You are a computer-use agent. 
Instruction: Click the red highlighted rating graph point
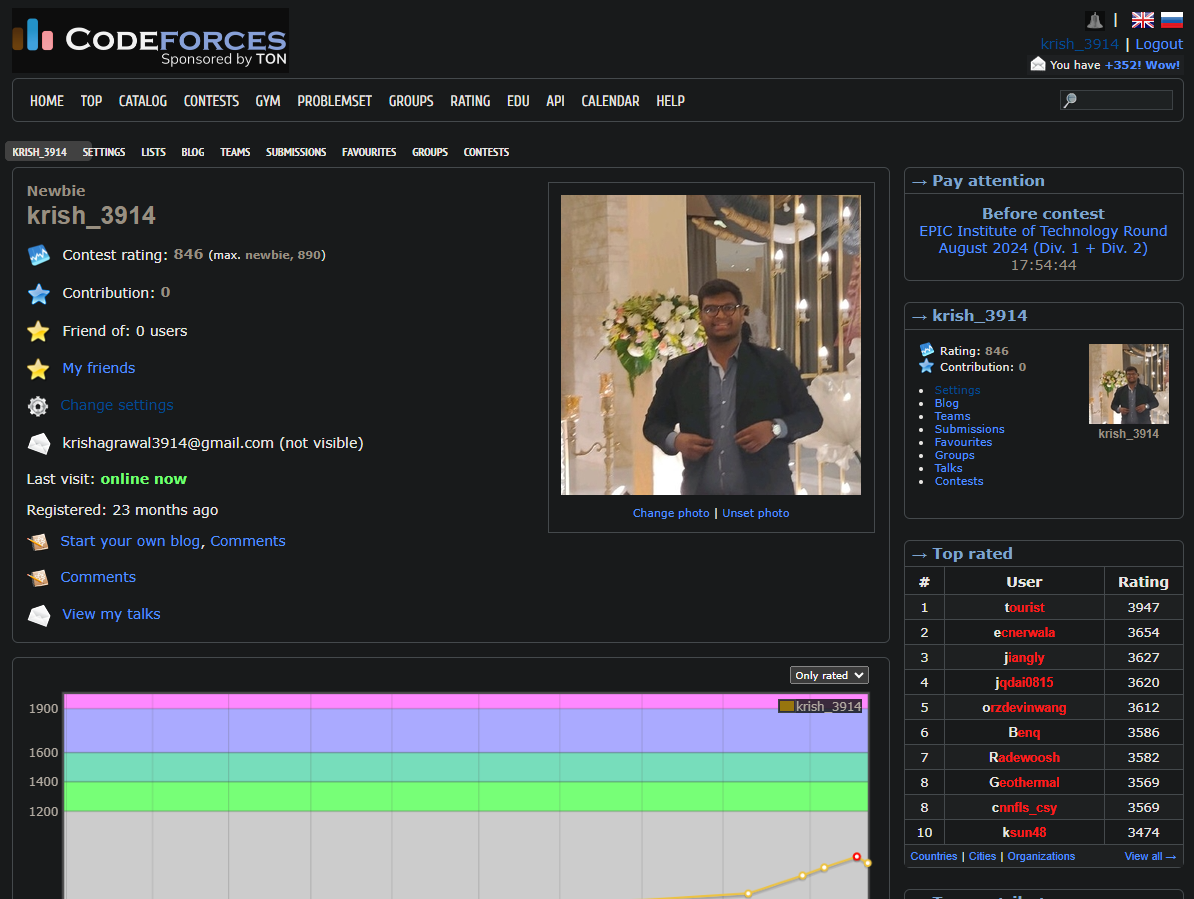tap(857, 856)
